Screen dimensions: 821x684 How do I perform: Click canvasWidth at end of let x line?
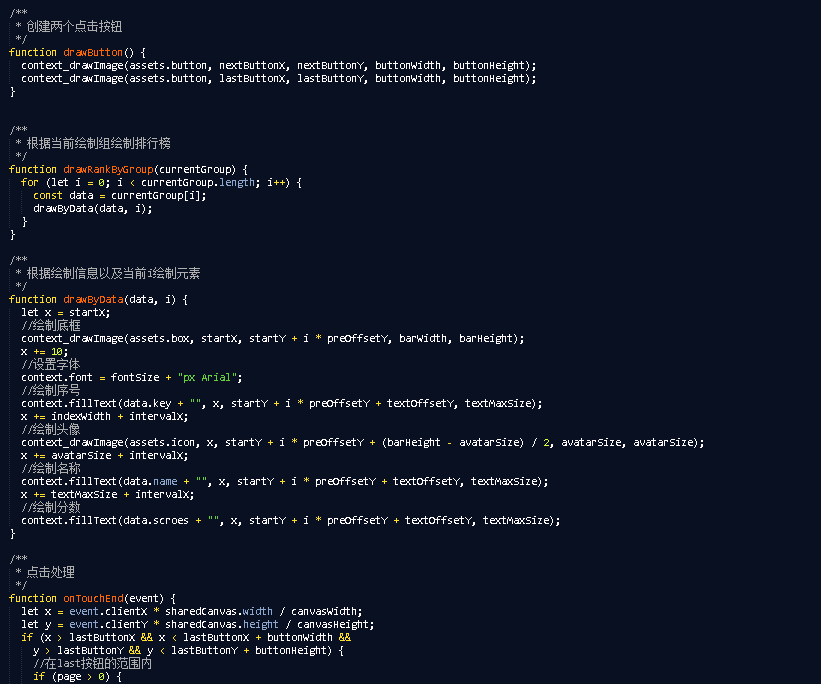(x=324, y=612)
